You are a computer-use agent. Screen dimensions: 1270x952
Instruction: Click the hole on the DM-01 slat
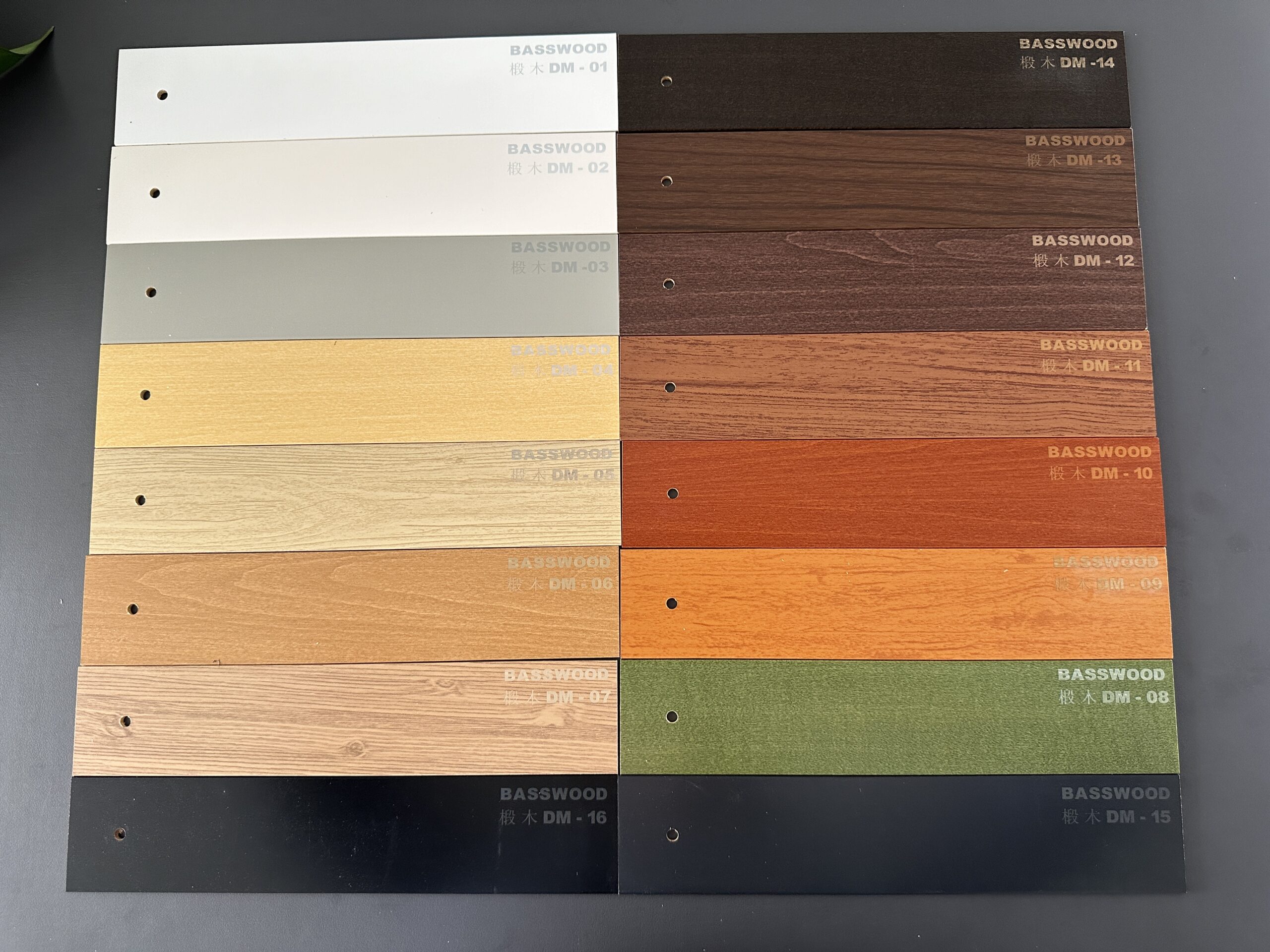pos(163,95)
